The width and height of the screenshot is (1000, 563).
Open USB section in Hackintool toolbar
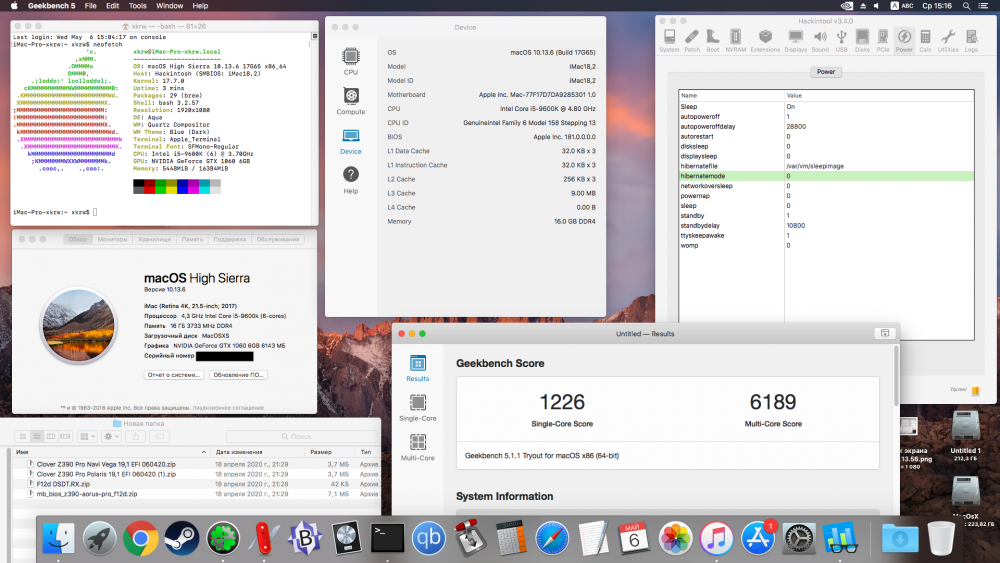[841, 40]
